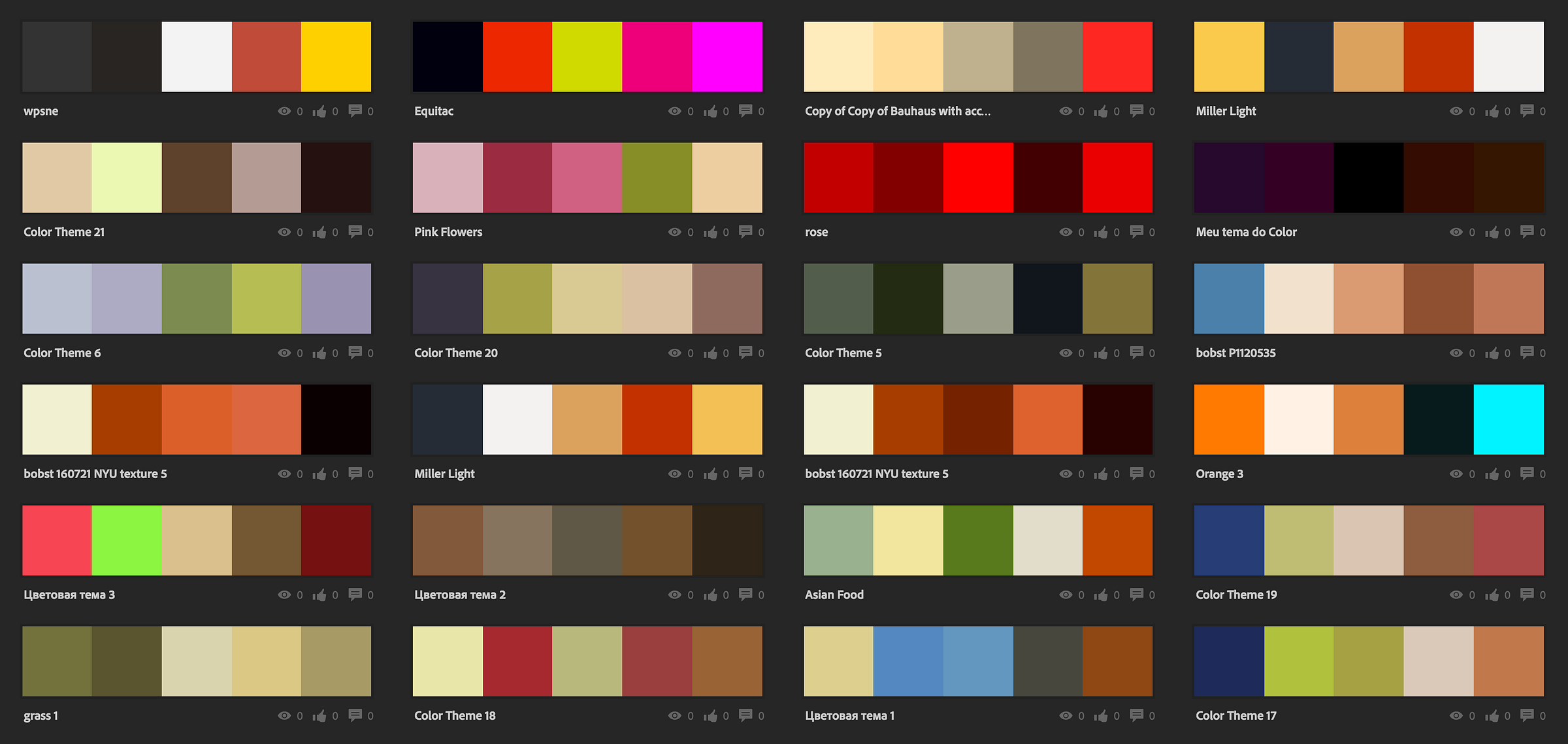Open the Copy of Copy of Bauhaus theme title
The height and width of the screenshot is (744, 1568).
[x=897, y=111]
